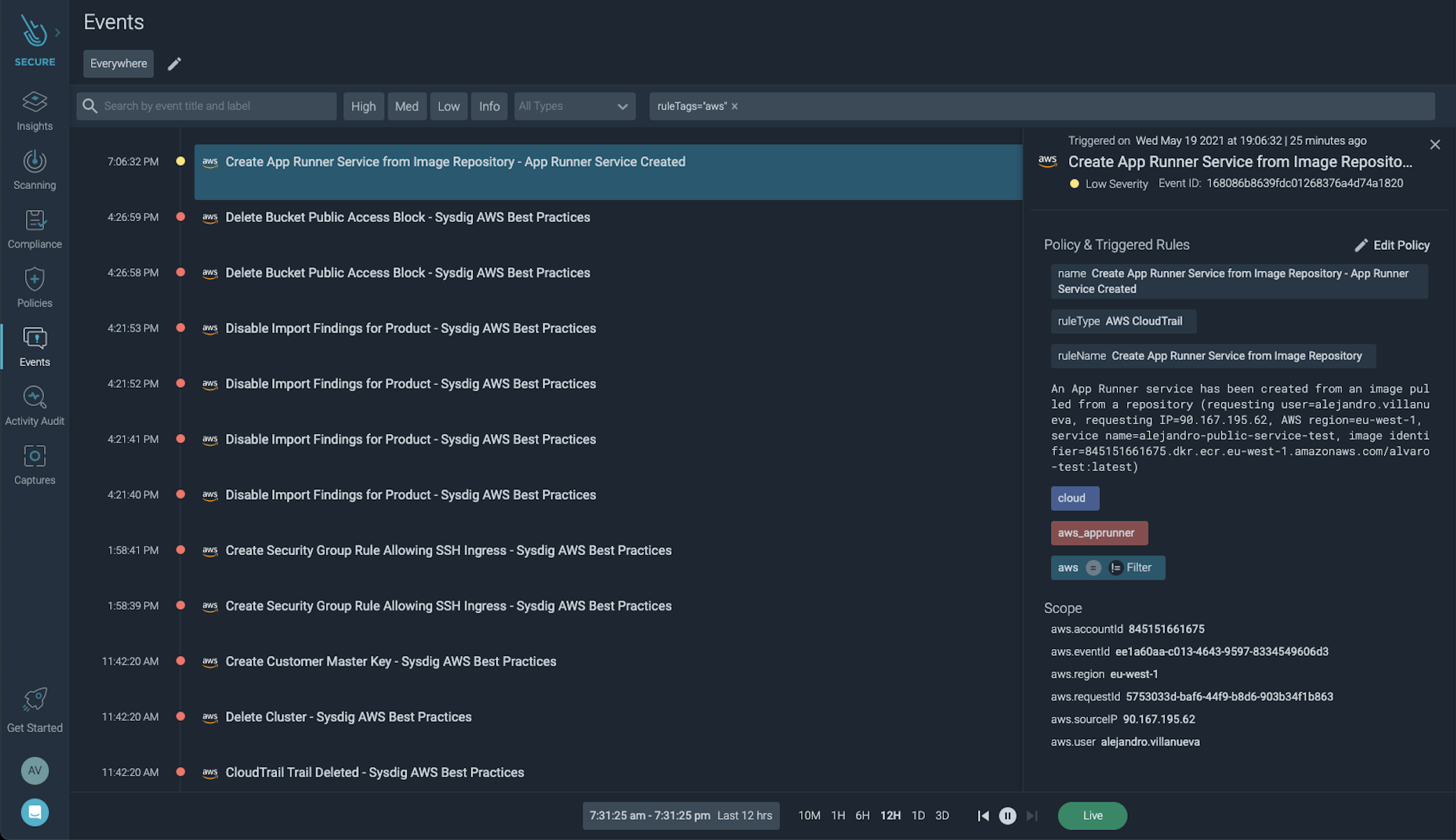Open Activity Audit in sidebar
The height and width of the screenshot is (840, 1456).
34,405
